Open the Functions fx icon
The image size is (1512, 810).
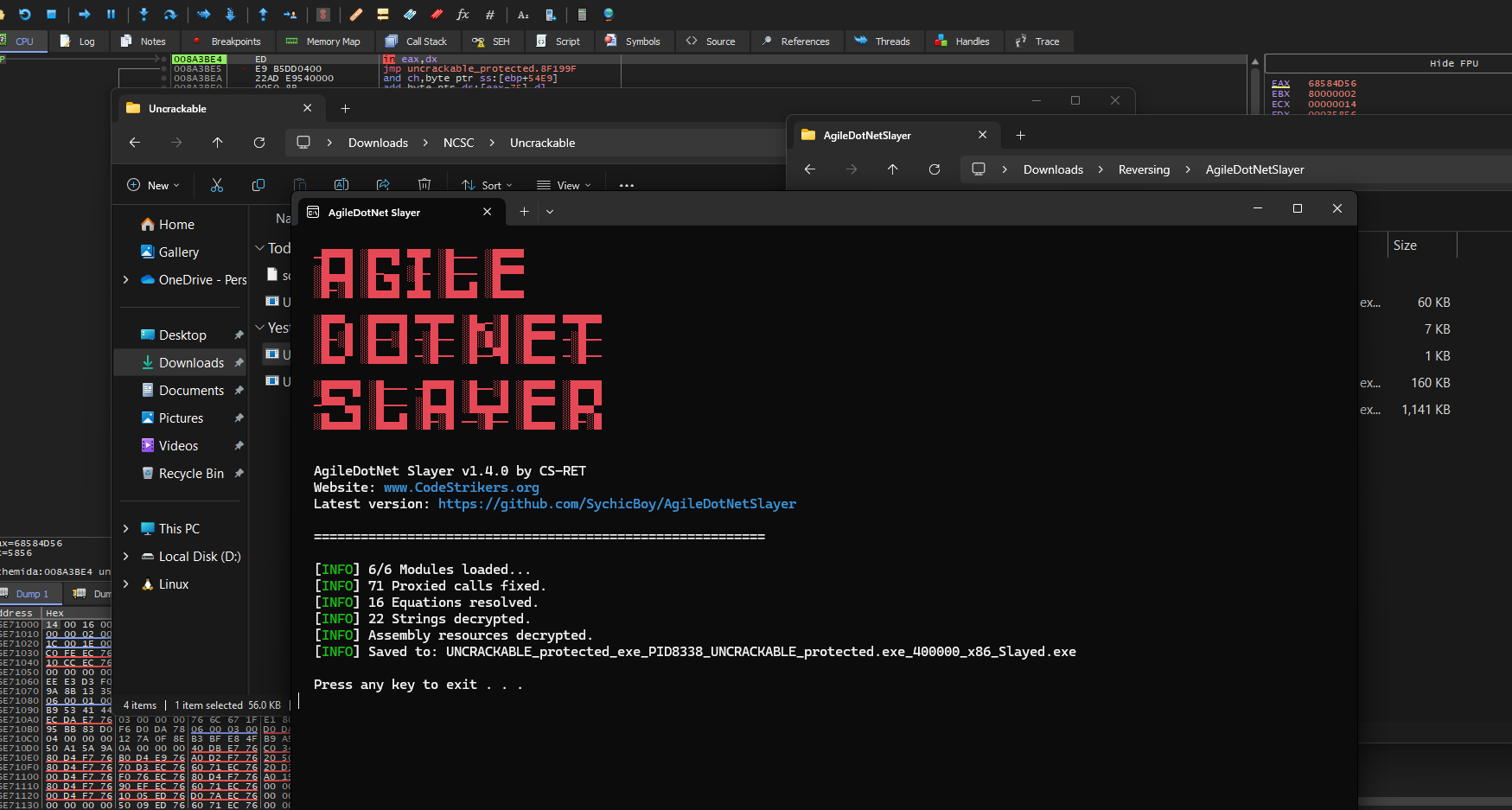tap(463, 14)
